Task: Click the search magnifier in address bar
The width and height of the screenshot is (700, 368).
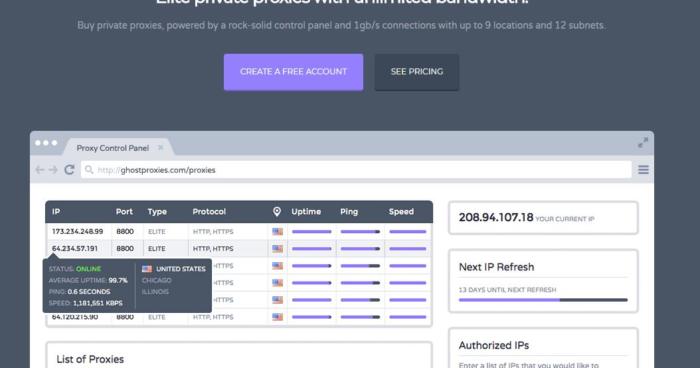Action: [89, 170]
